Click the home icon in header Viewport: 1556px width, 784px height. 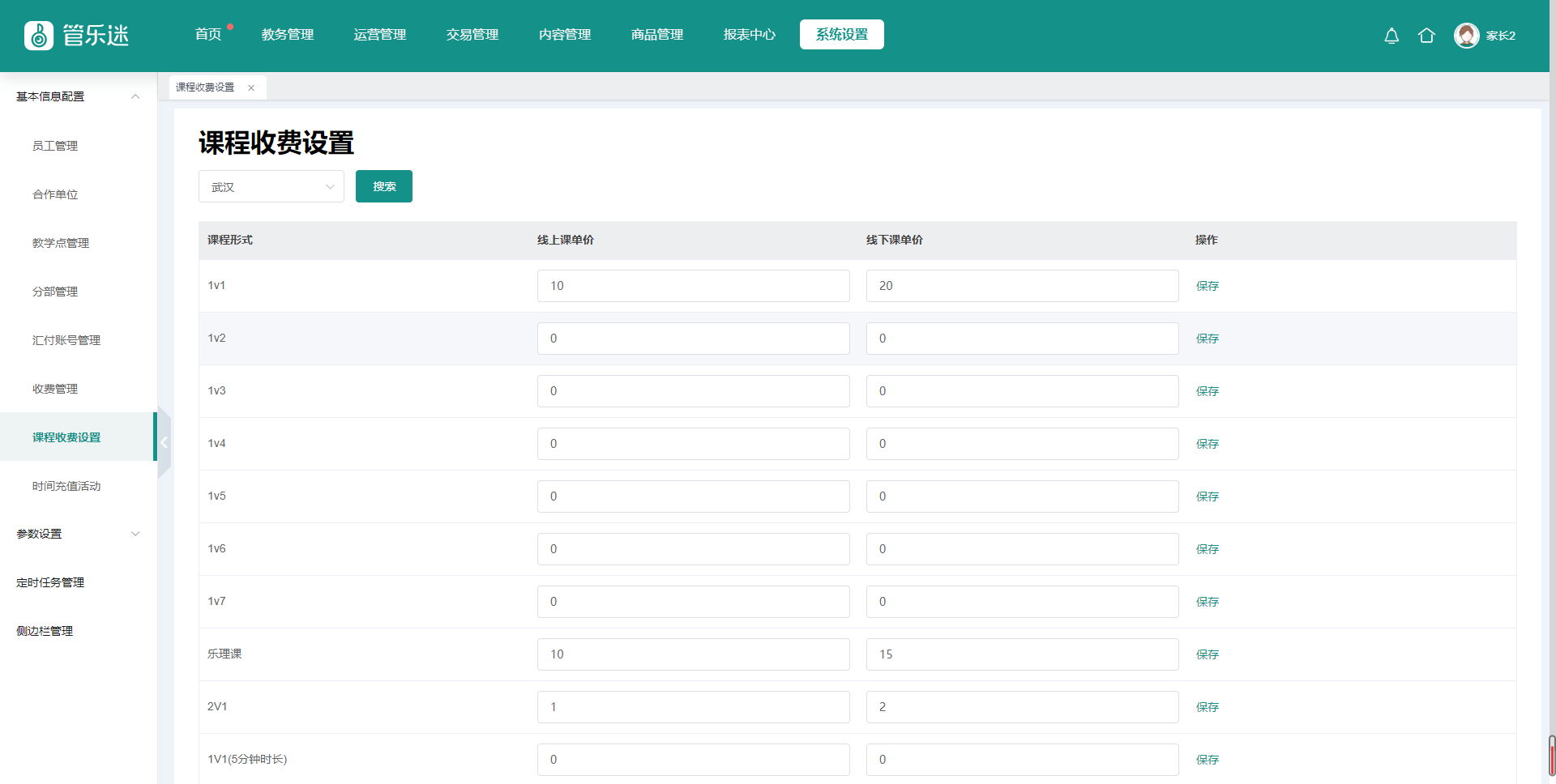click(x=1426, y=36)
